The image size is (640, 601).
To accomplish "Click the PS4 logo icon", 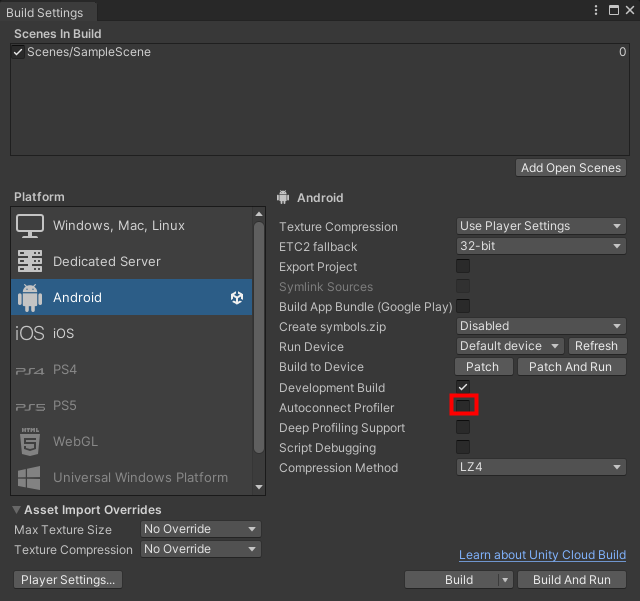I will point(30,371).
